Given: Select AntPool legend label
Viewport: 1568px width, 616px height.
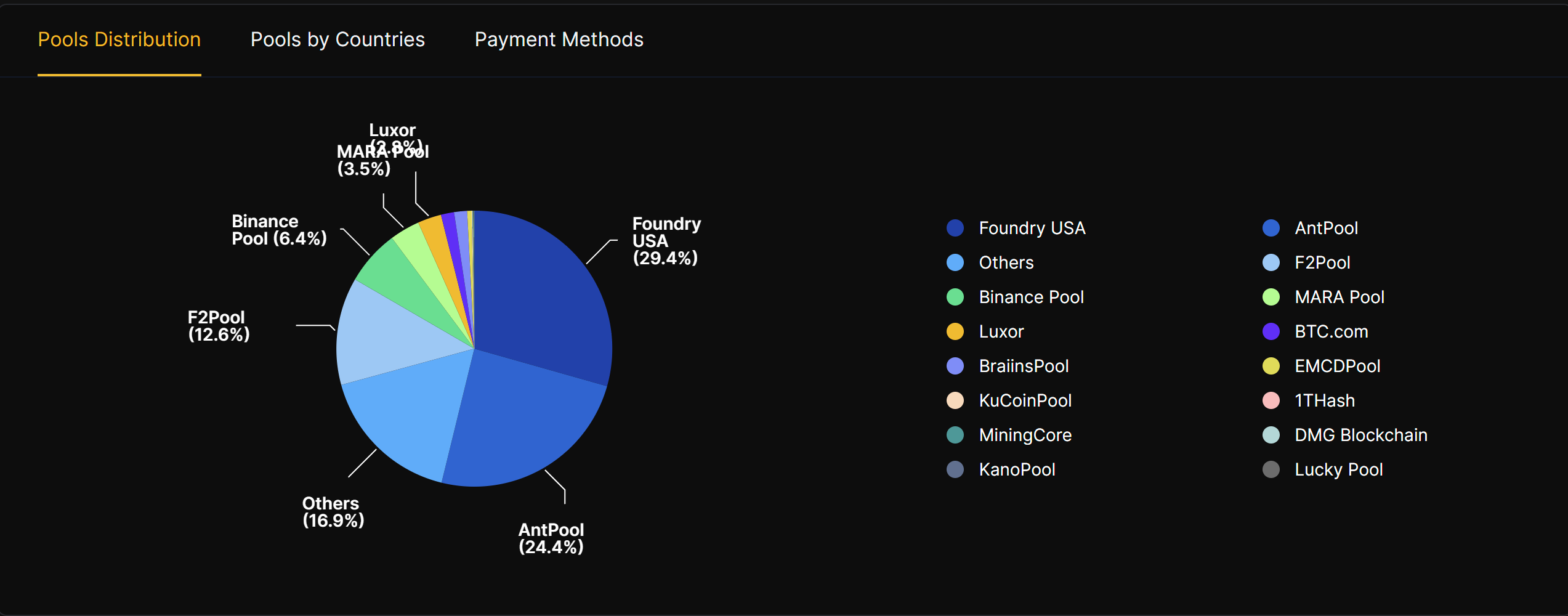Looking at the screenshot, I should coord(1327,228).
